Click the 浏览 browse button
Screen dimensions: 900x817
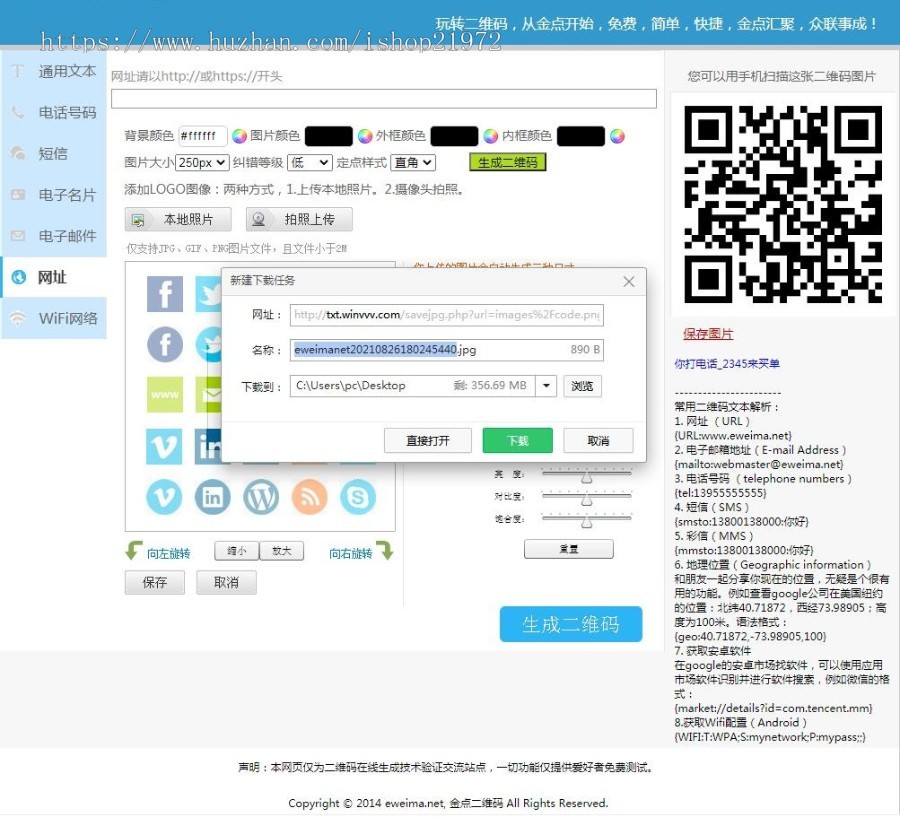(x=582, y=386)
